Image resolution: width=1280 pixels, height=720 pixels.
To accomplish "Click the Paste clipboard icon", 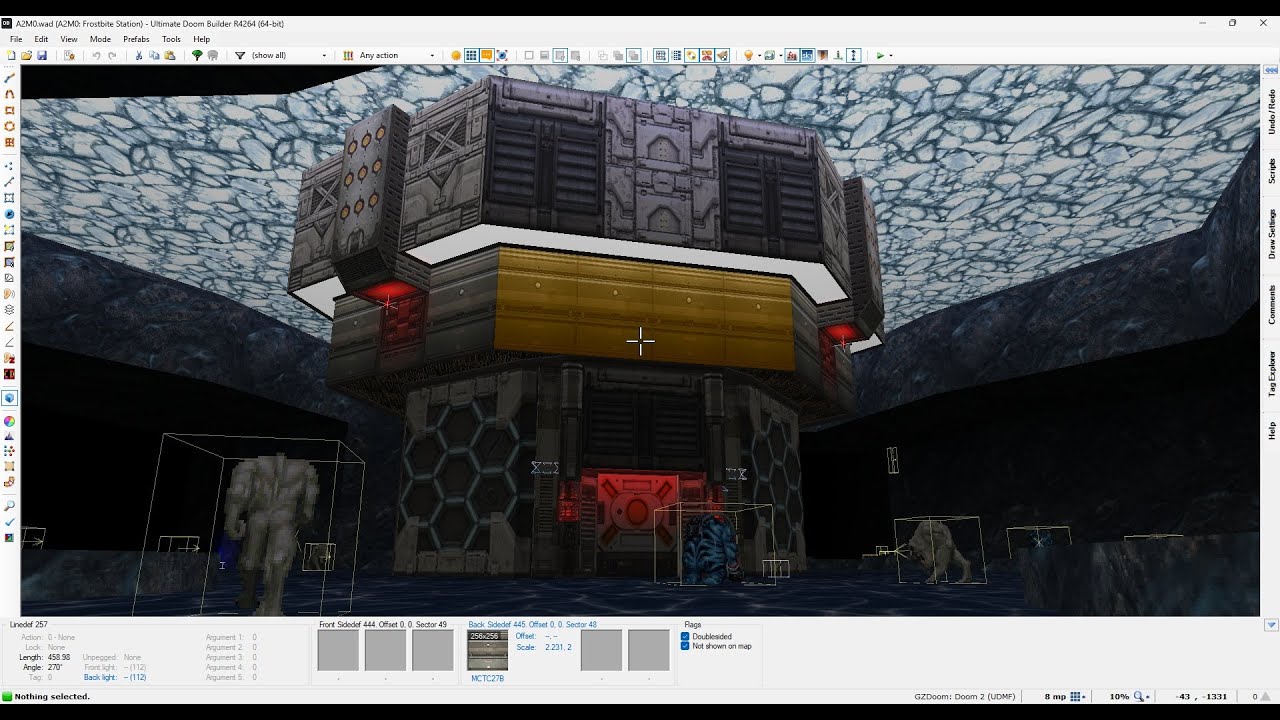I will coord(170,55).
